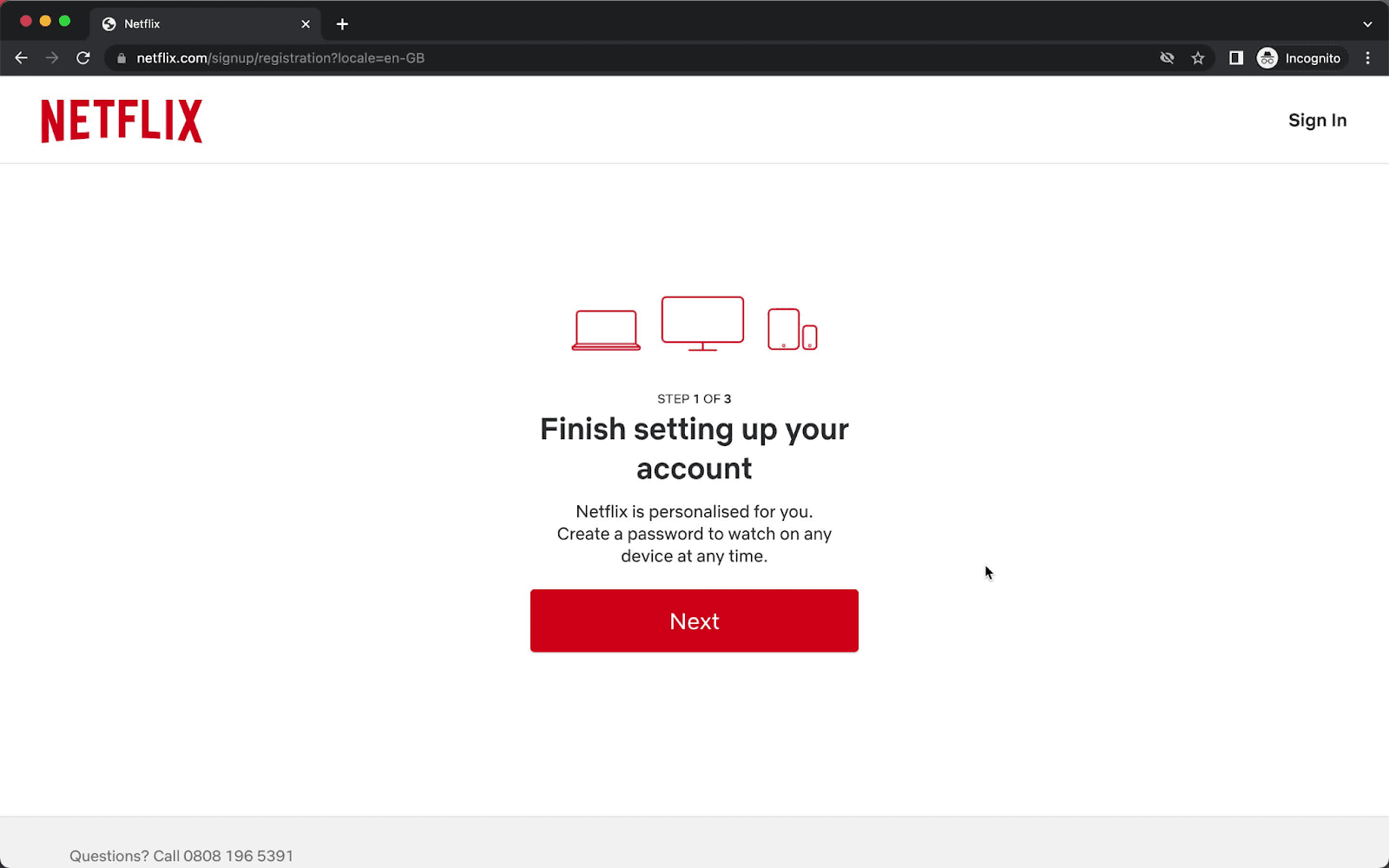Reload the Netflix page
1389x868 pixels.
click(83, 58)
